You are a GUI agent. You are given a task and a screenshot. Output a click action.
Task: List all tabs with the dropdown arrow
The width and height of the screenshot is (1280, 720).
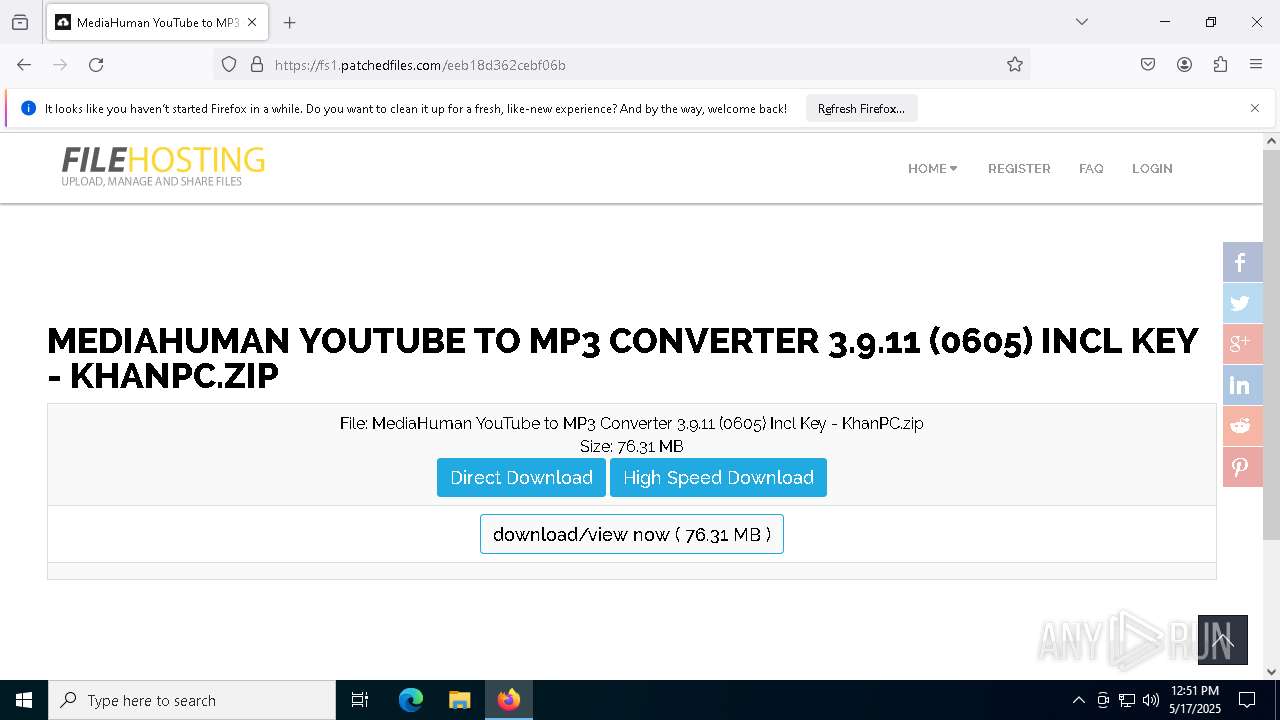(x=1081, y=22)
